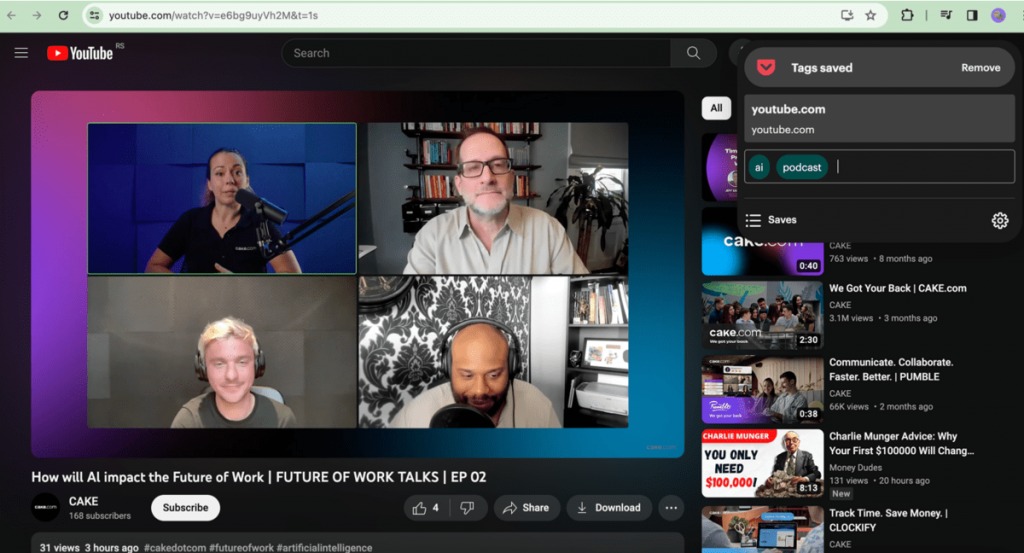Dislike the video with thumbs down
This screenshot has height=553, width=1024.
click(x=467, y=508)
